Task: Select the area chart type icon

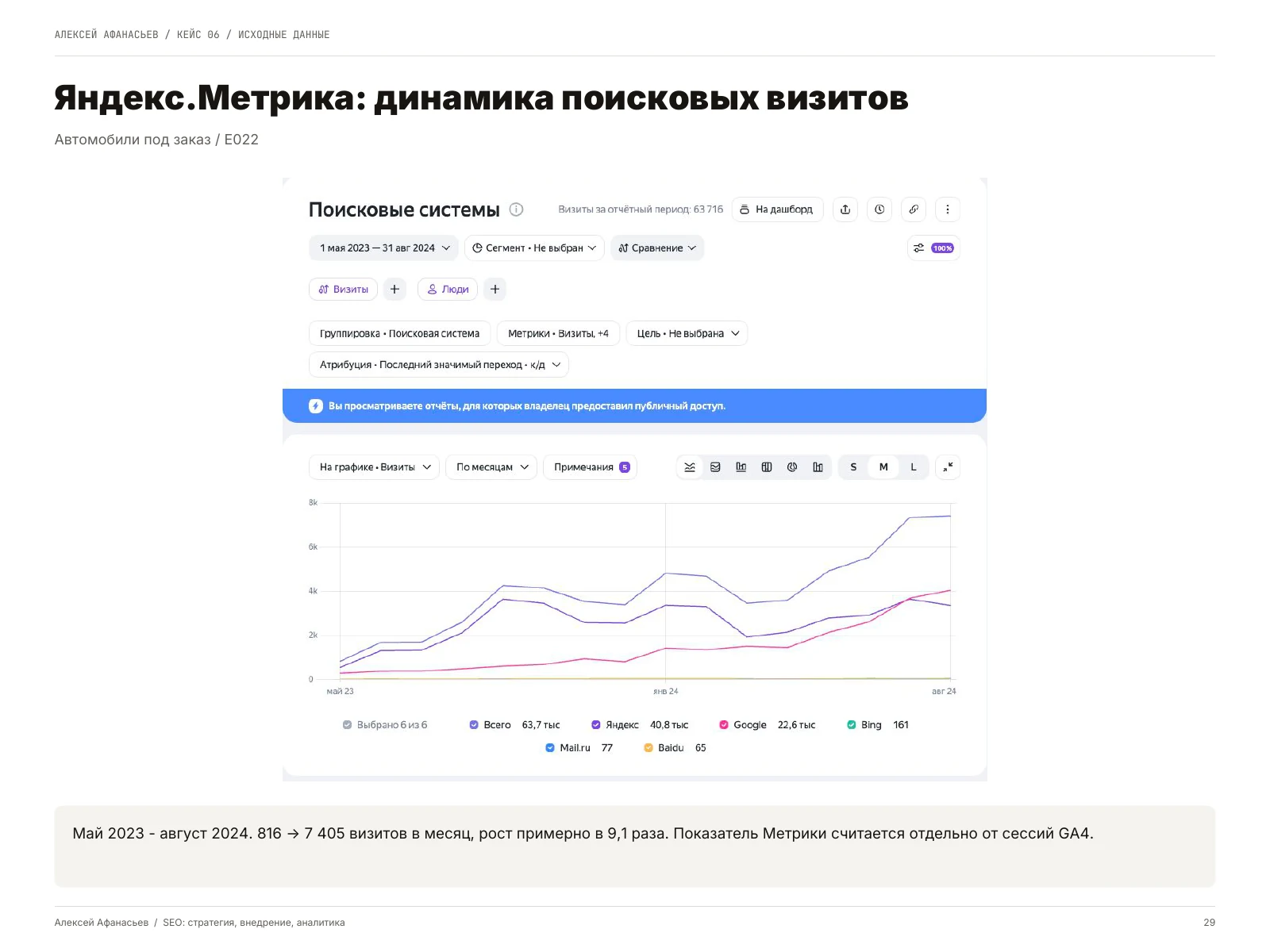Action: point(715,467)
